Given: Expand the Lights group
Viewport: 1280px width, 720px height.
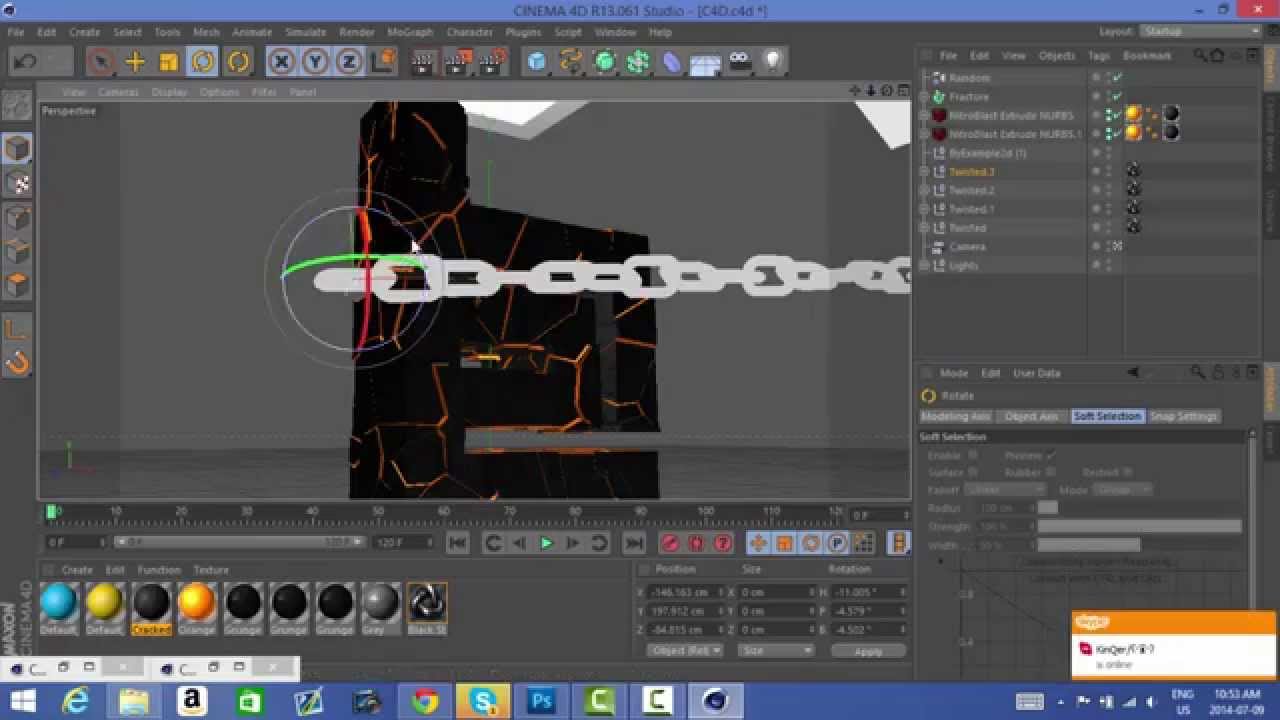Looking at the screenshot, I should coord(924,266).
